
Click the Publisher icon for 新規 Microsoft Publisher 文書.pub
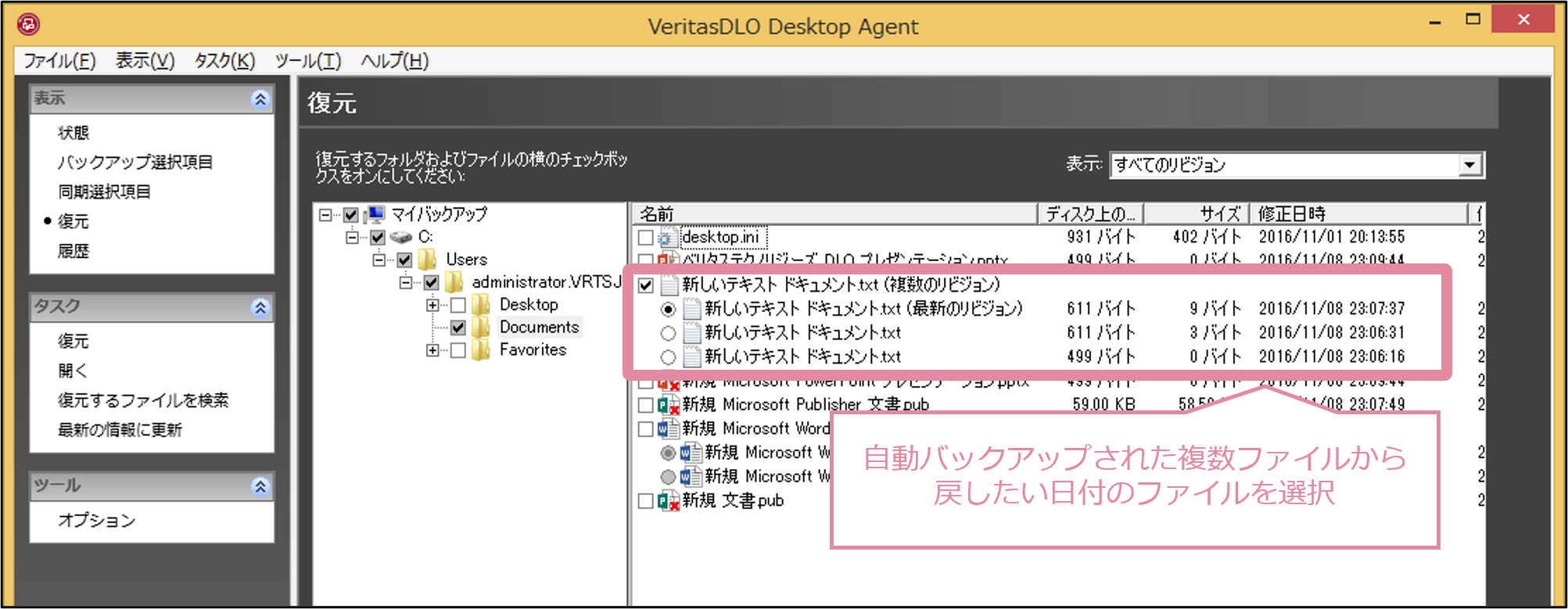pyautogui.click(x=668, y=405)
